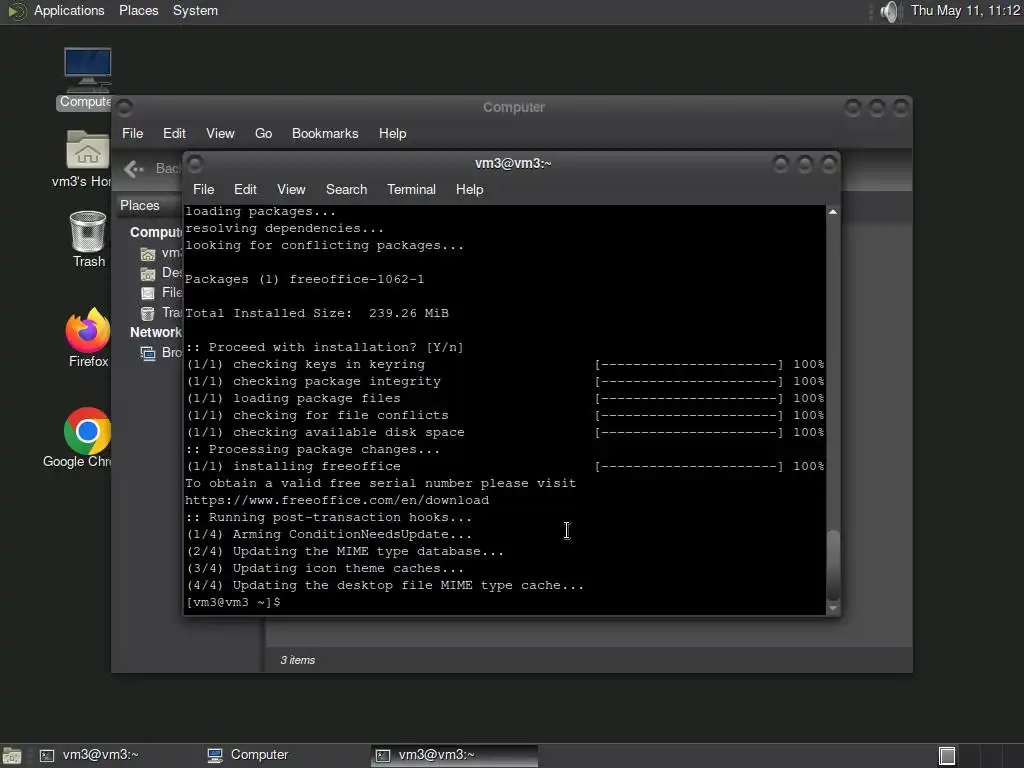
Task: Click 'Packages (1) freeoffice-1062-1' line in terminal
Action: [x=304, y=280]
